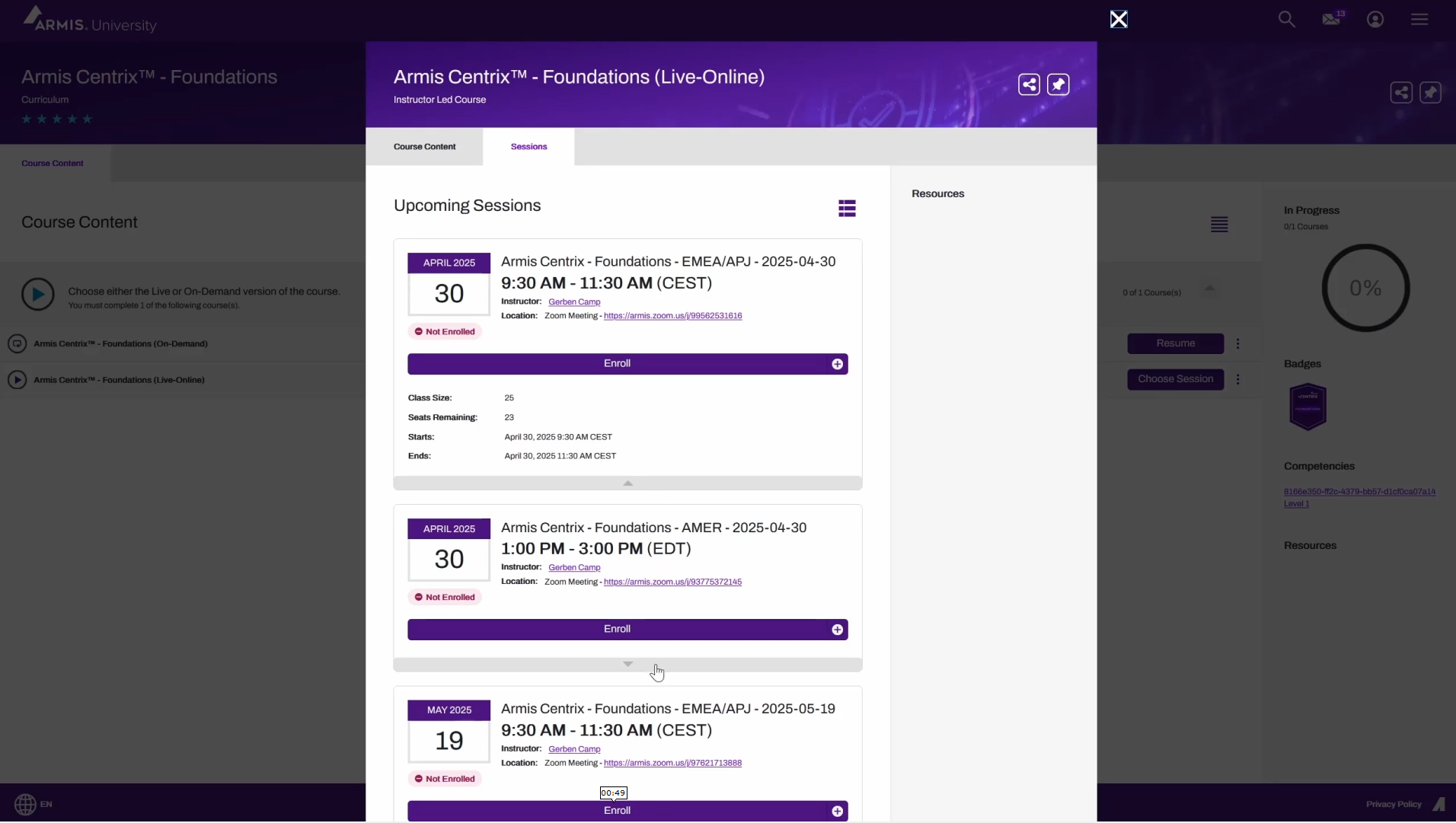Click plus icon on EMEA/APJ 2025-04-30 Enroll
Viewport: 1456px width, 823px height.
click(837, 364)
